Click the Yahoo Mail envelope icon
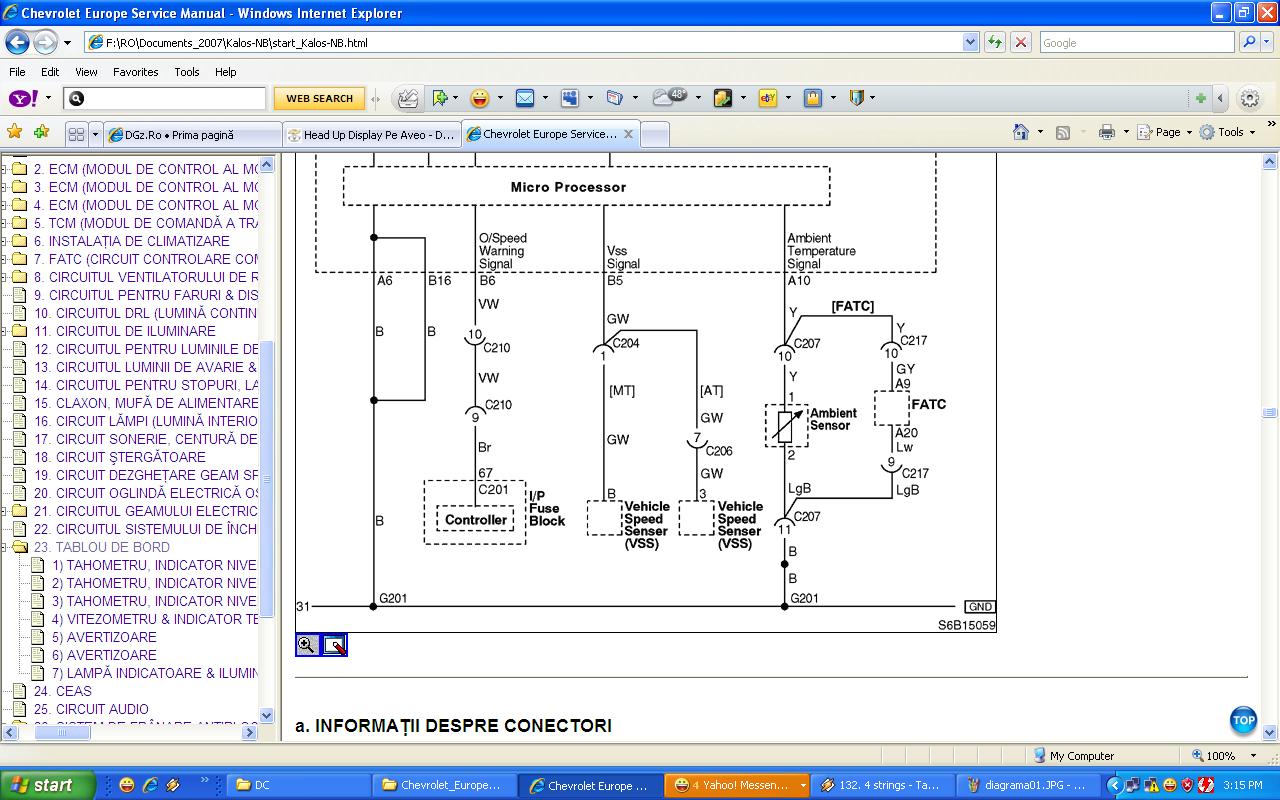The image size is (1280, 800). click(x=524, y=98)
